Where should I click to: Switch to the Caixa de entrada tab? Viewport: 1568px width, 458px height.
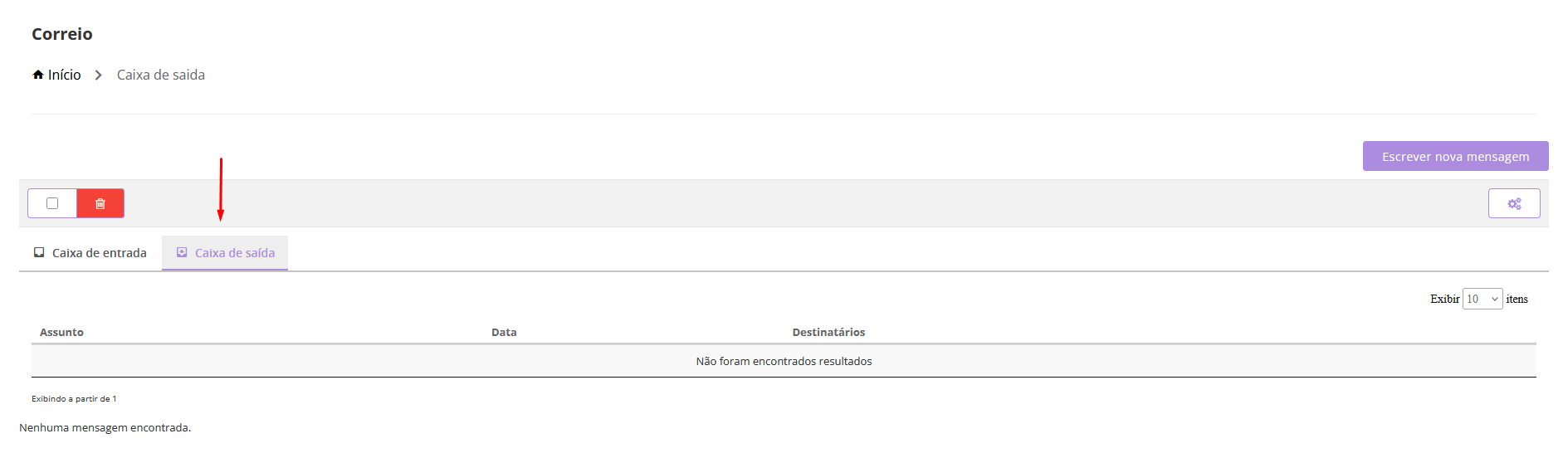click(90, 253)
